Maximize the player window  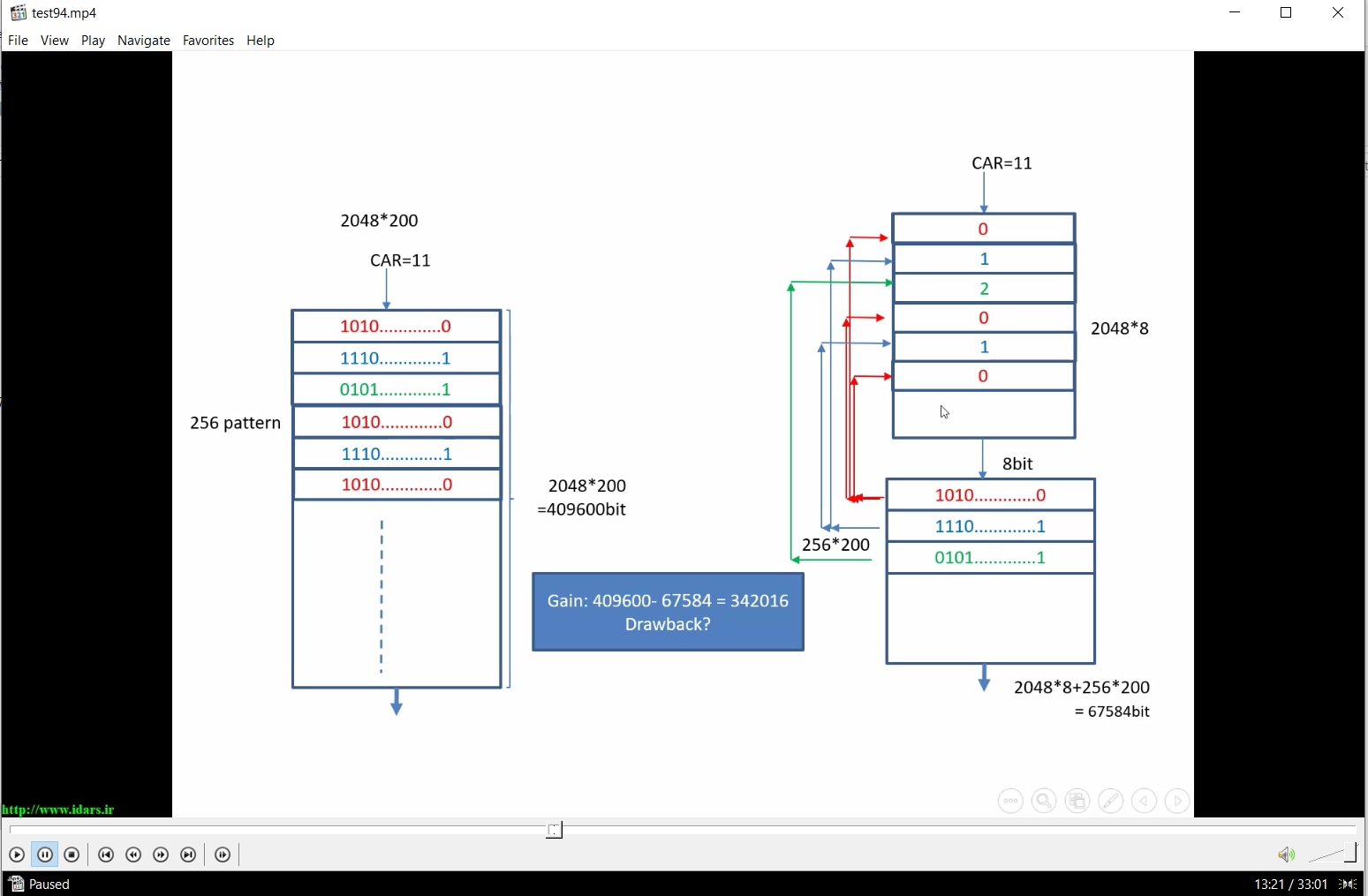coord(1287,13)
